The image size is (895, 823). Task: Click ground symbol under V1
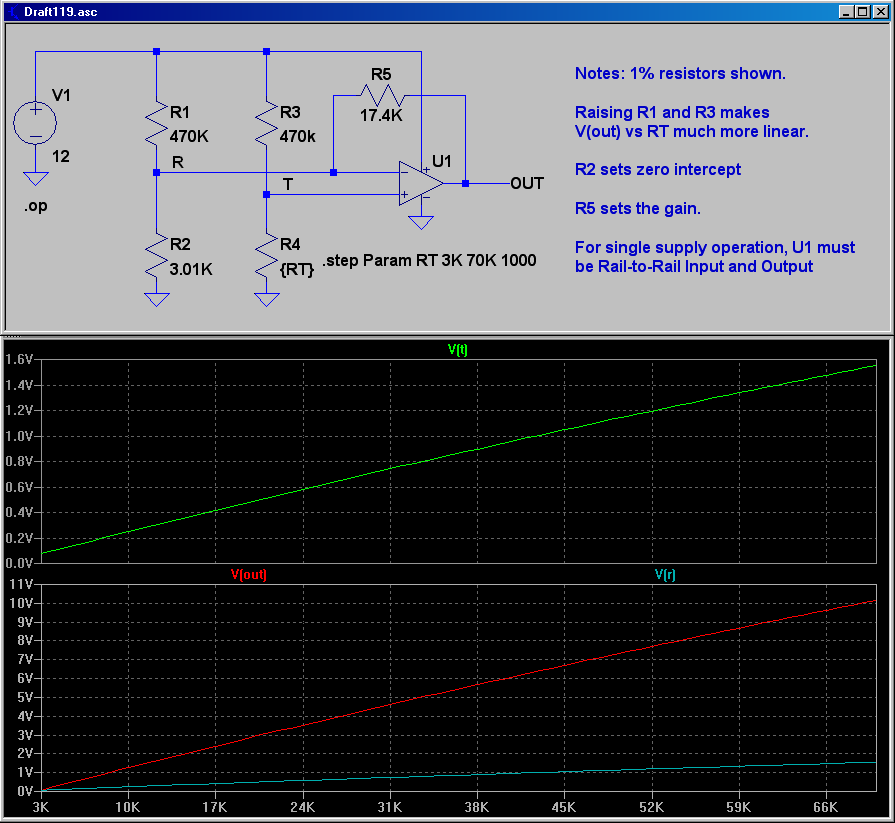click(35, 179)
